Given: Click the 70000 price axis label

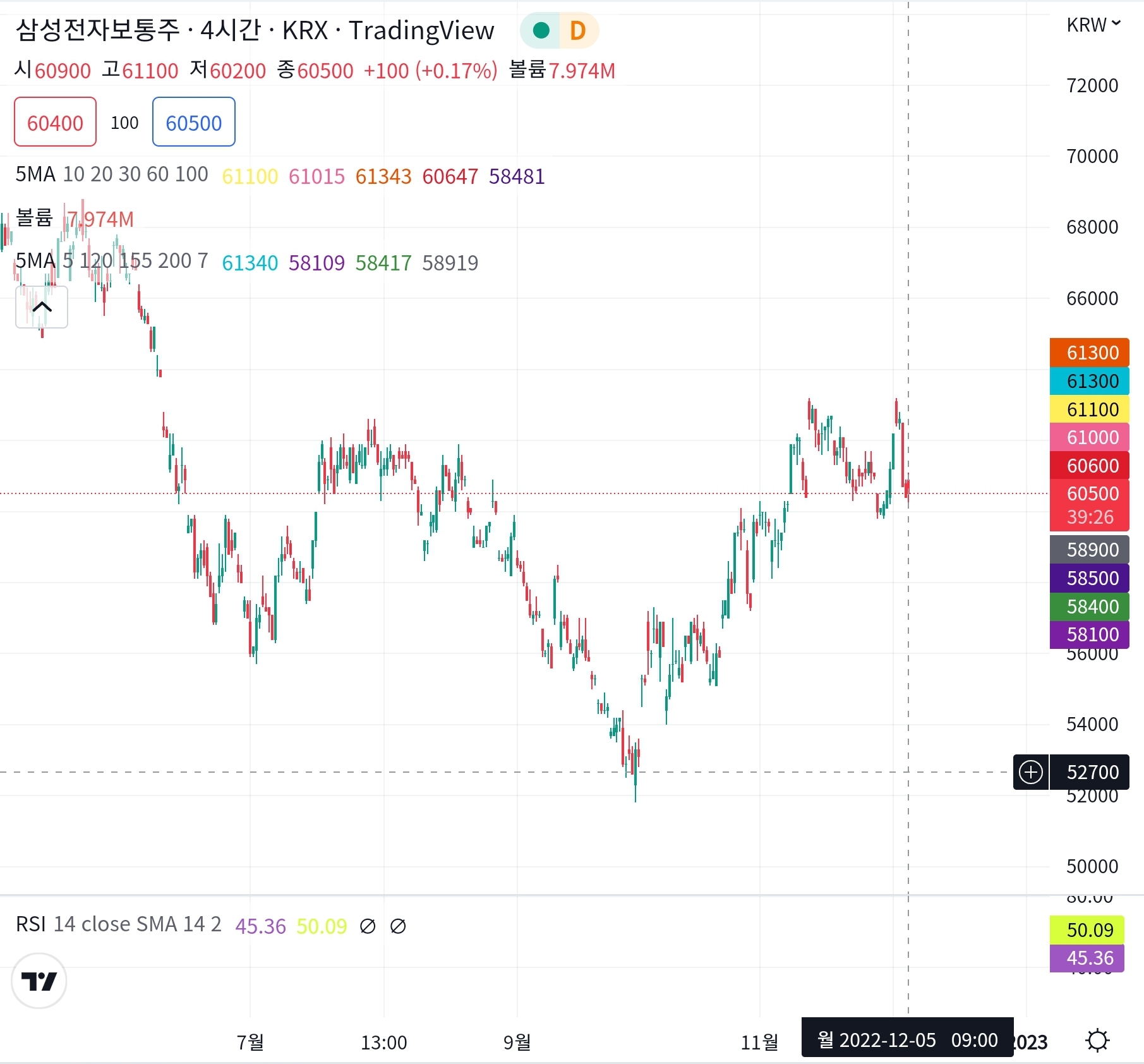Looking at the screenshot, I should [1092, 156].
